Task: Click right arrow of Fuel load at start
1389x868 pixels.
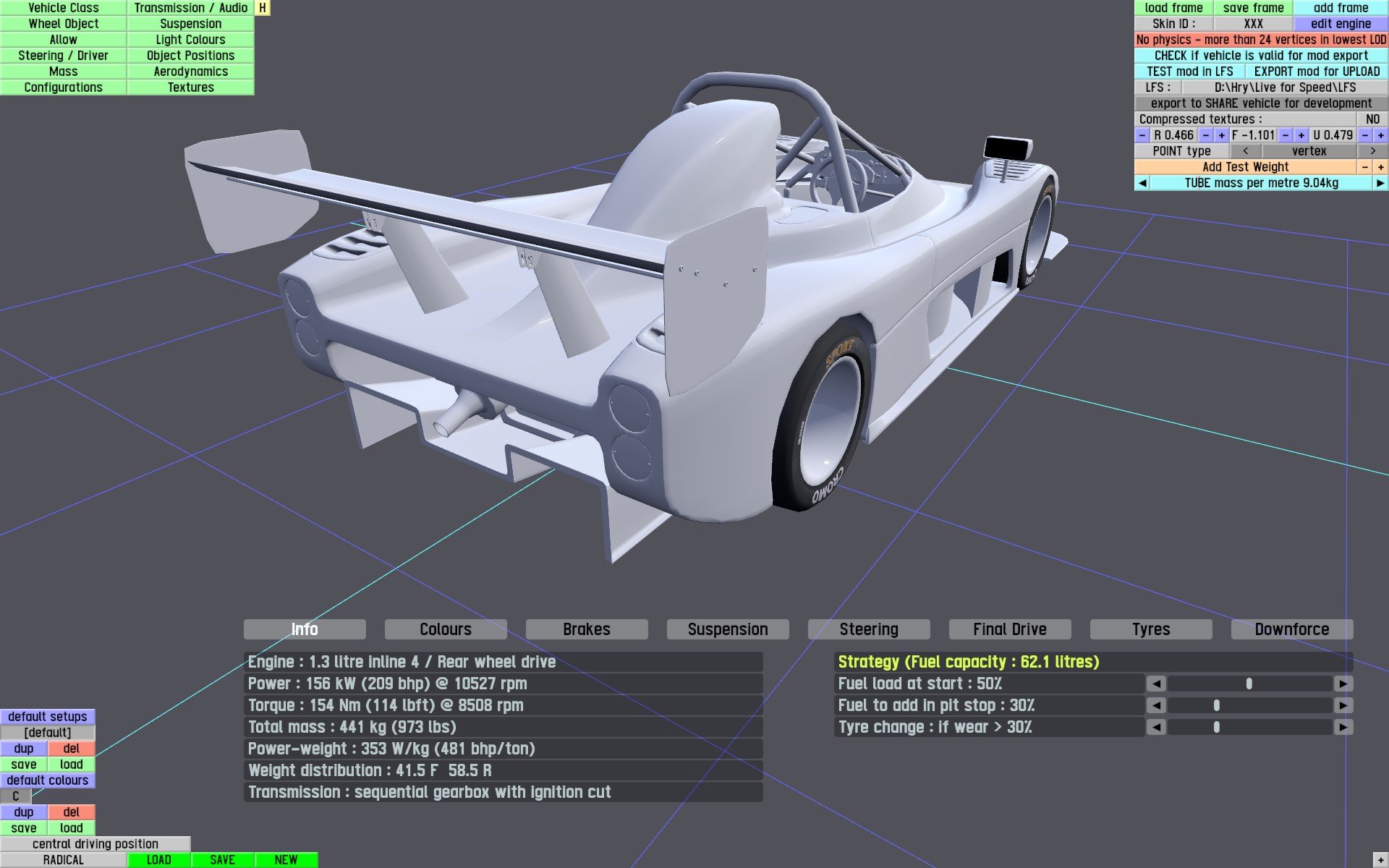Action: (1343, 684)
